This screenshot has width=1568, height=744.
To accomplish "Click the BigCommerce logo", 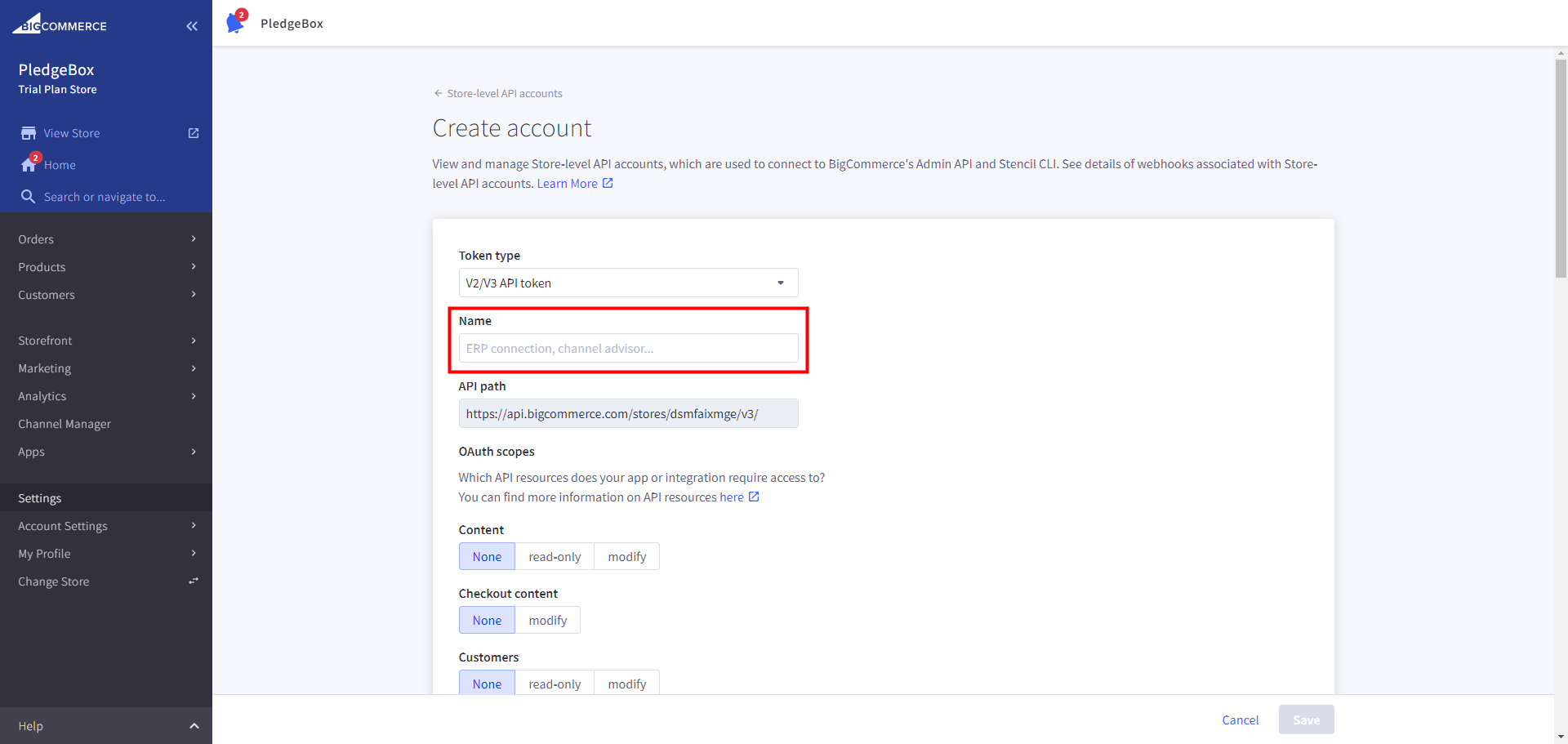I will coord(60,24).
